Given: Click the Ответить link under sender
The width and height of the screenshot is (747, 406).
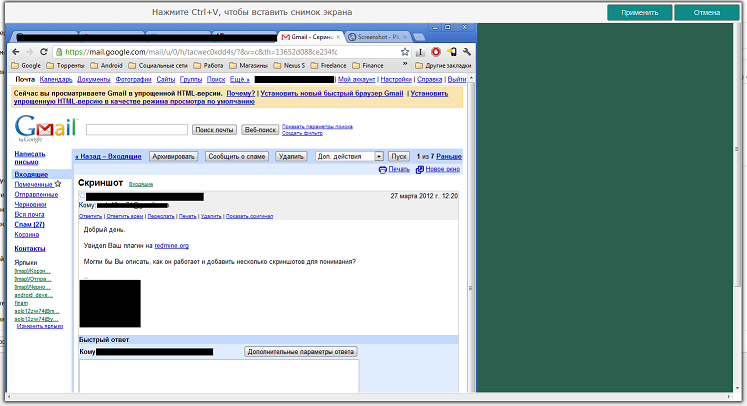Looking at the screenshot, I should click(x=90, y=216).
